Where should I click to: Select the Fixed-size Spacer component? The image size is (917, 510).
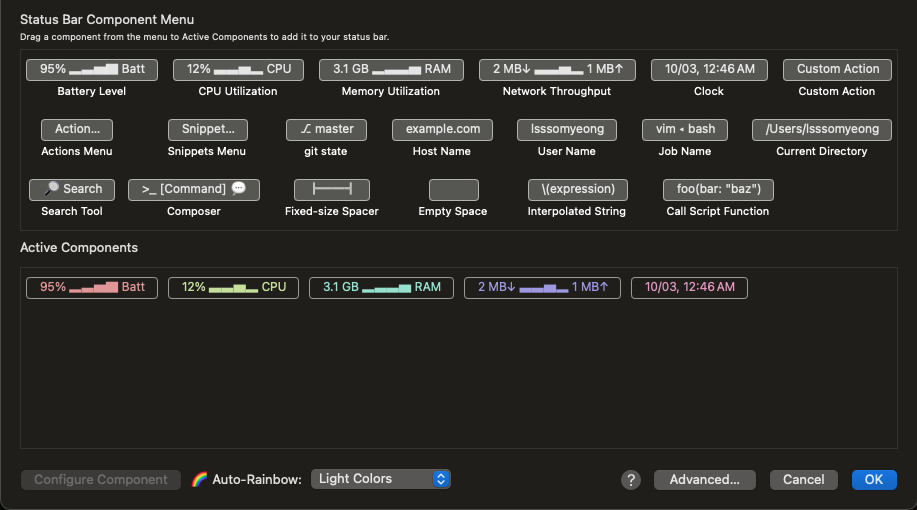click(x=332, y=189)
